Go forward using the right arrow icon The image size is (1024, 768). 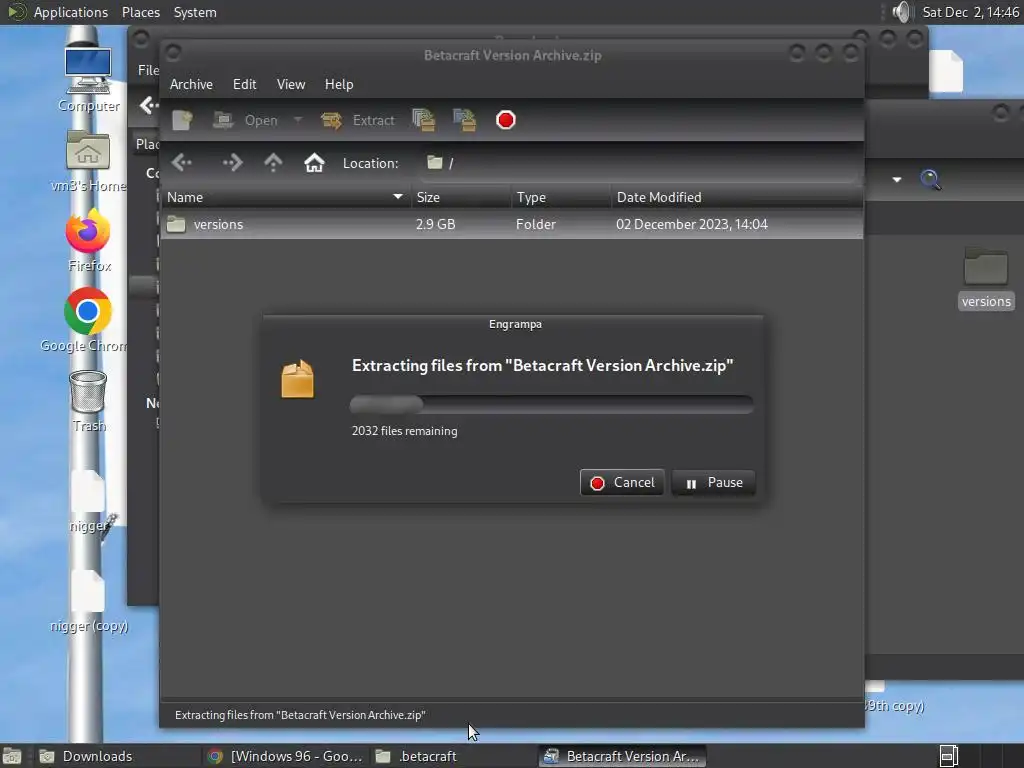[232, 163]
